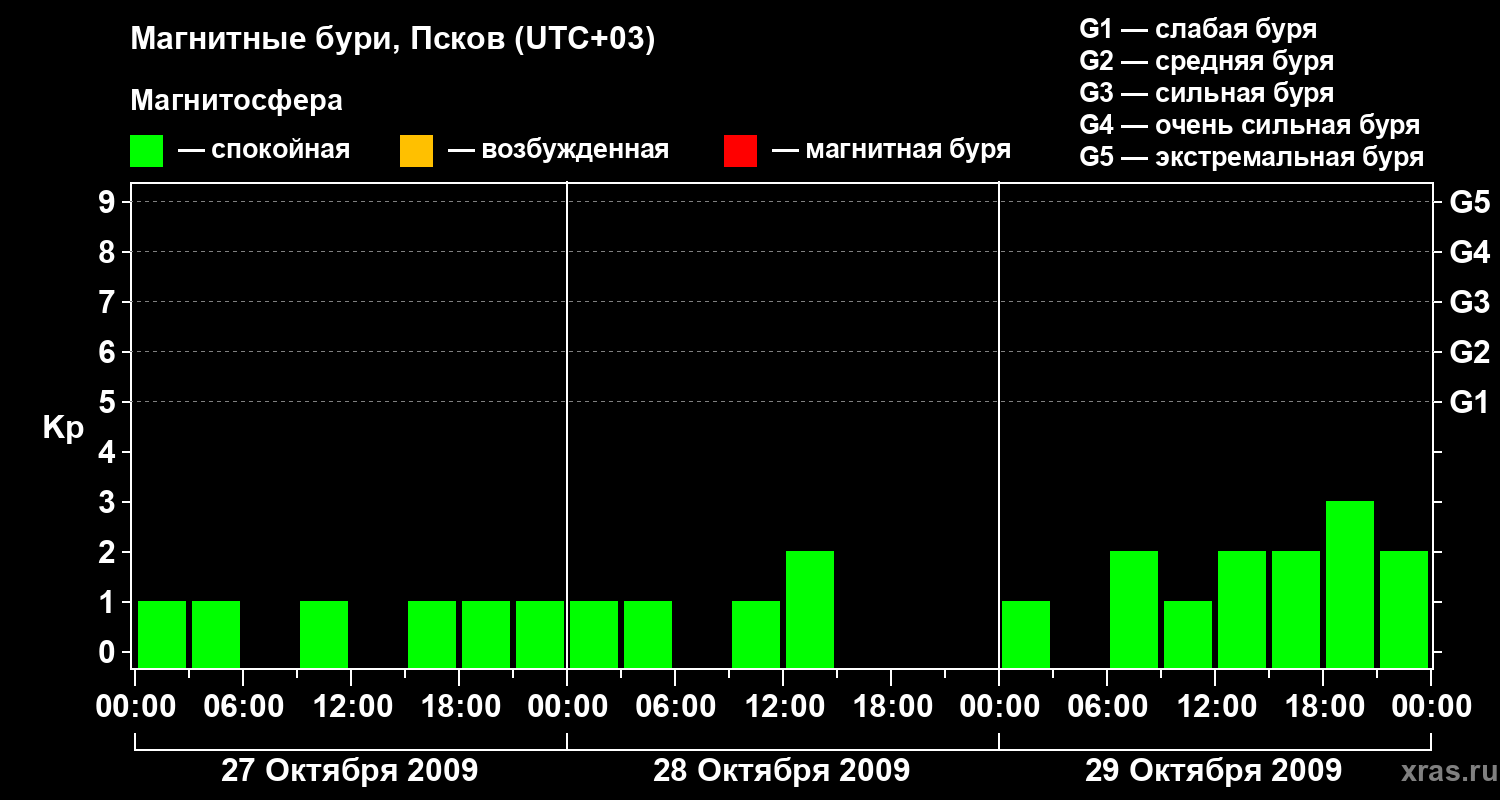Click the last bar of 29 Октября, 21:00–24:00

(x=1404, y=609)
